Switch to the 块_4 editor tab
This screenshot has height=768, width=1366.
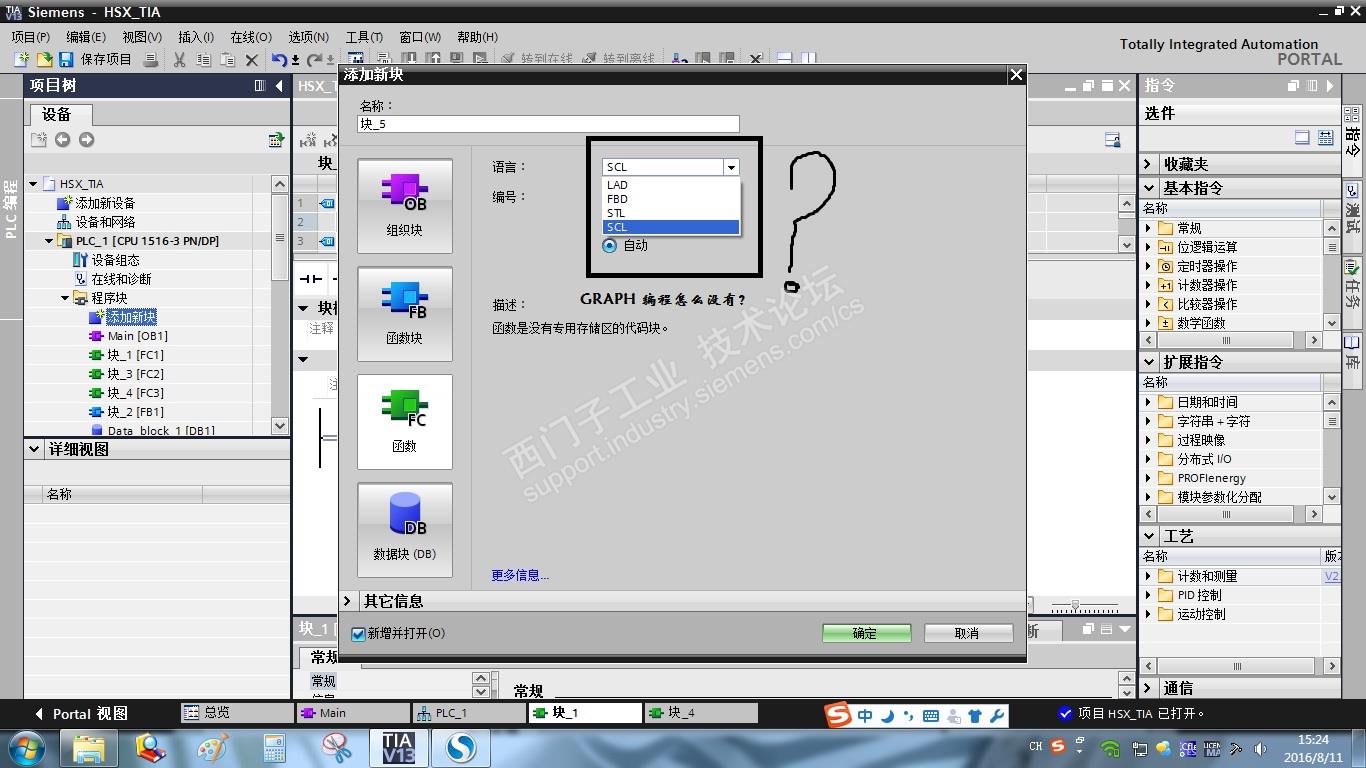(x=701, y=713)
